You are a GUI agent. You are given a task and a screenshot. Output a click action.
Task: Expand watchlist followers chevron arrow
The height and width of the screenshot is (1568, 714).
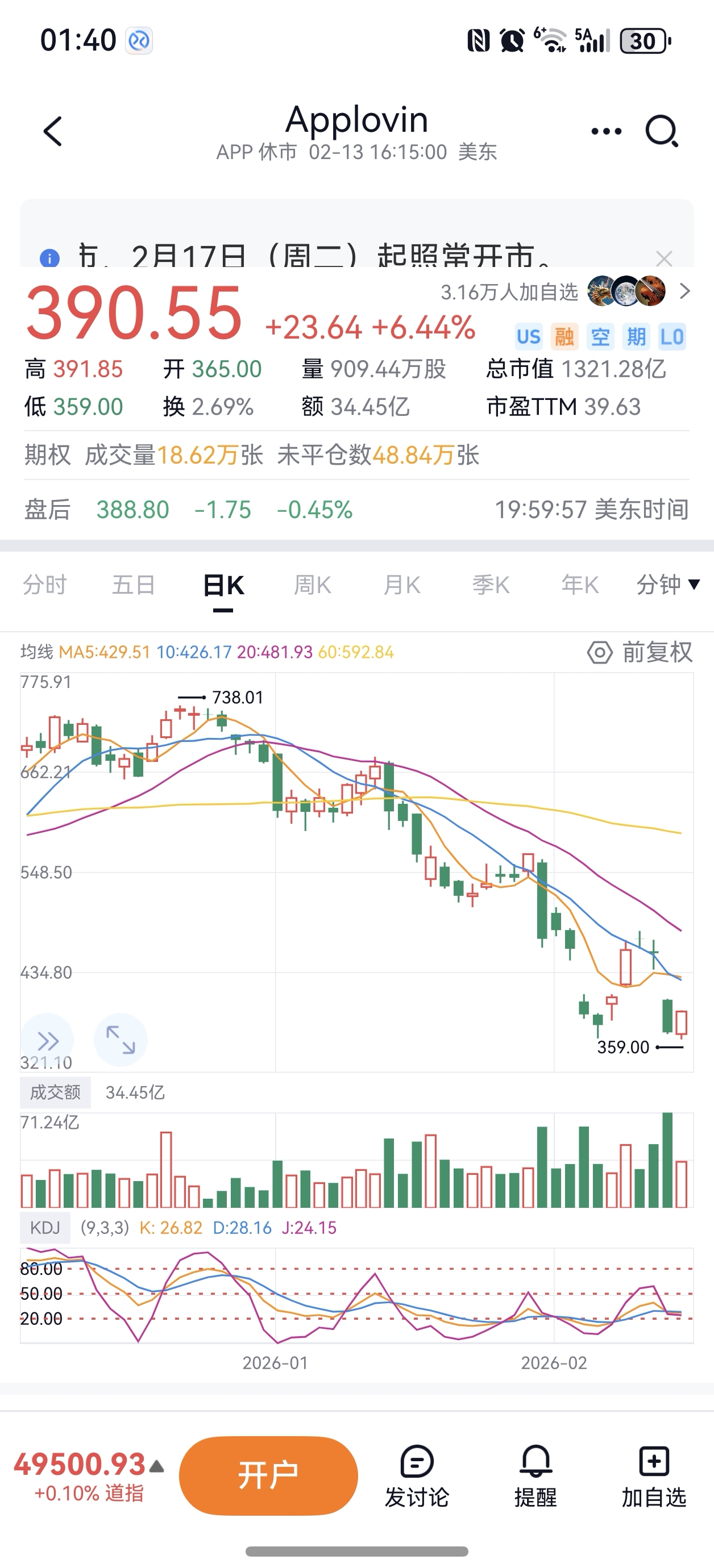(x=685, y=291)
